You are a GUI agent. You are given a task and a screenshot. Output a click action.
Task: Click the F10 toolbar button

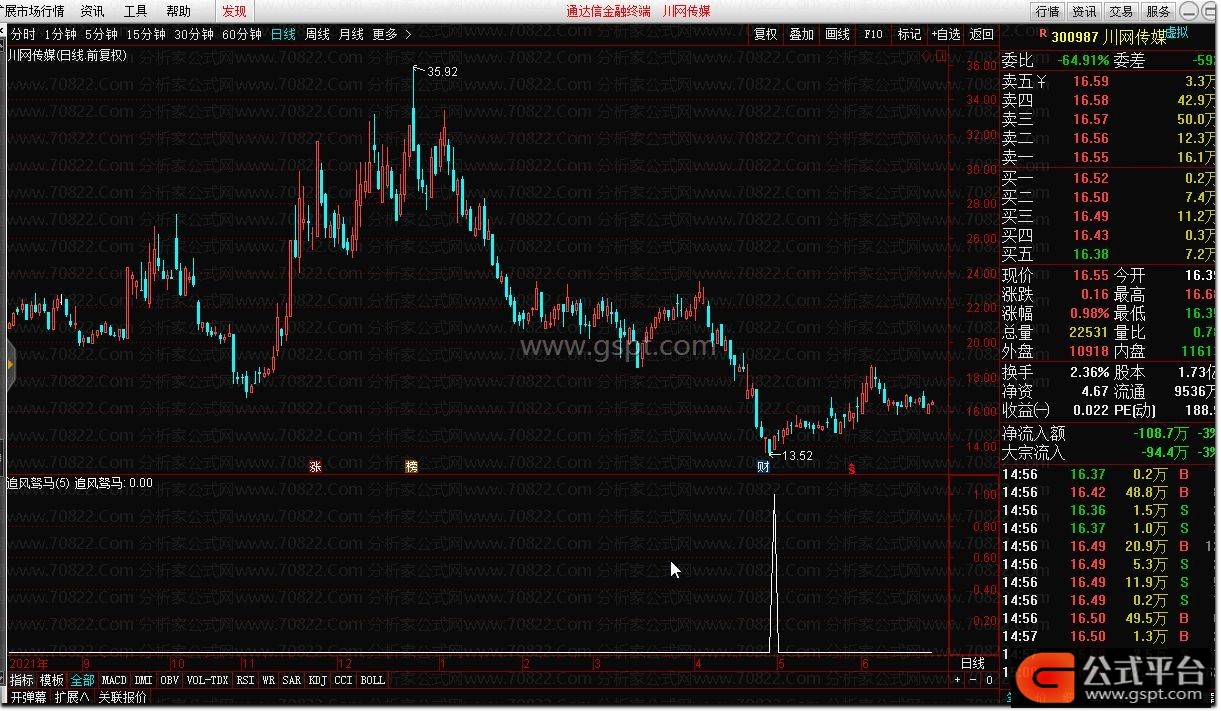pyautogui.click(x=873, y=34)
